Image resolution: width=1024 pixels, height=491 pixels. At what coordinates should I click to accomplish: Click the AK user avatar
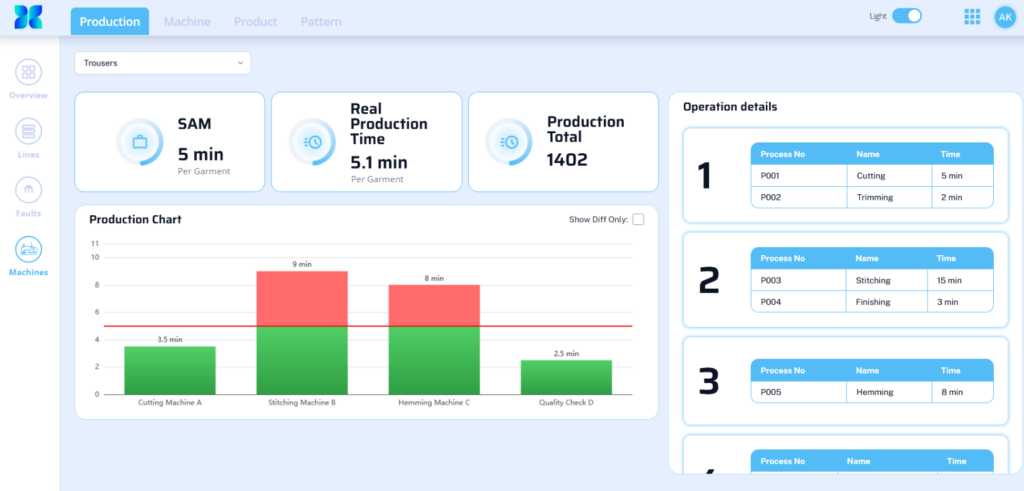point(1005,16)
